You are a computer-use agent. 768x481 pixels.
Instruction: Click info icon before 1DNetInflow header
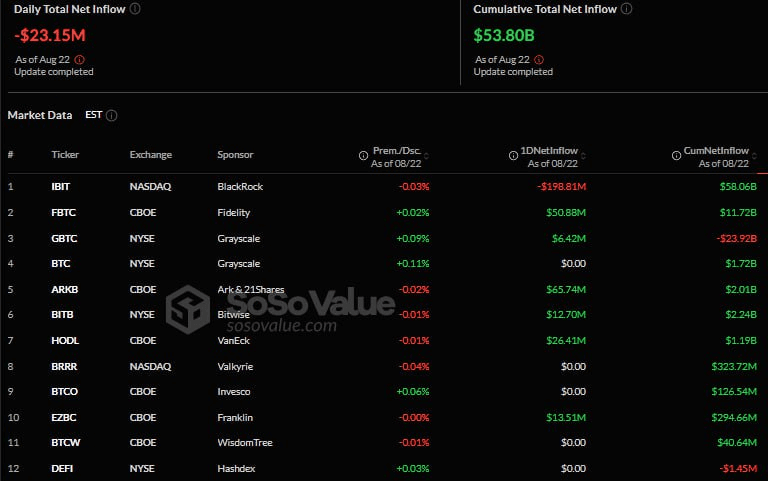[513, 156]
